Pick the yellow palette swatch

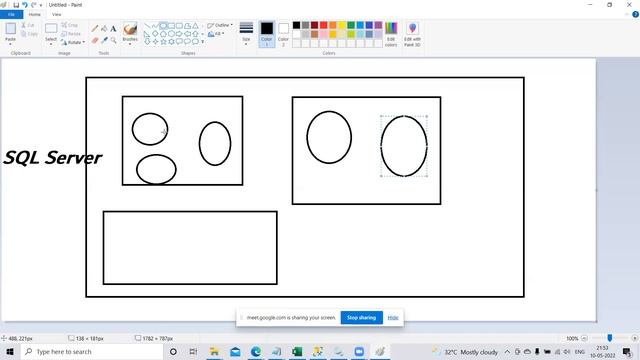pos(342,25)
